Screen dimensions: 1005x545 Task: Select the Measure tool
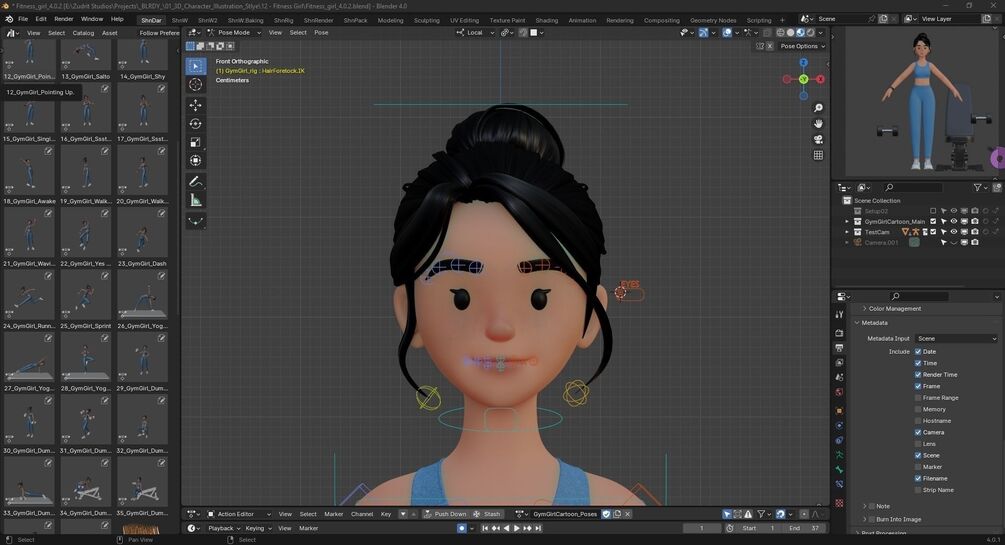pyautogui.click(x=195, y=201)
